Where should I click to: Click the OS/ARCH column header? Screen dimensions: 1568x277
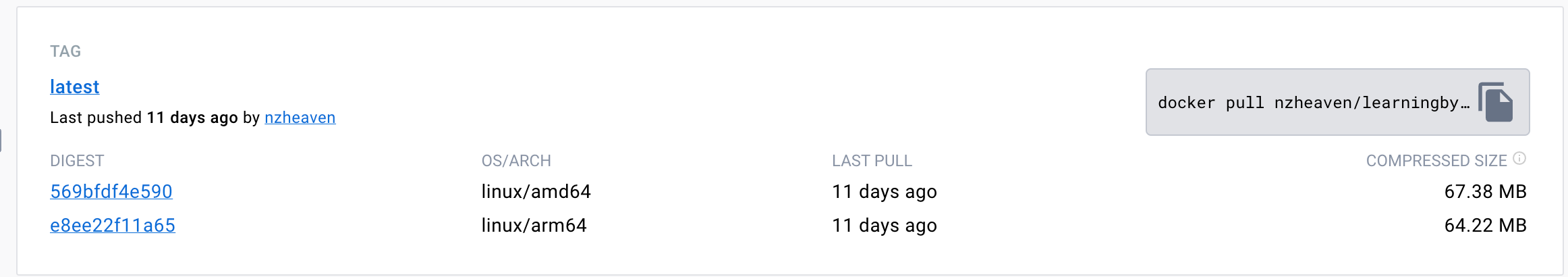(516, 161)
